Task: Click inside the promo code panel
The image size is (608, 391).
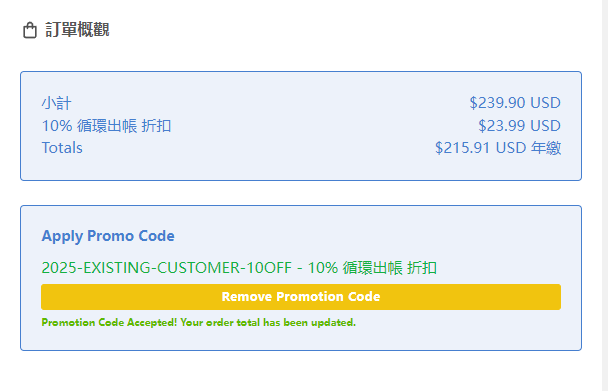Action: [301, 278]
